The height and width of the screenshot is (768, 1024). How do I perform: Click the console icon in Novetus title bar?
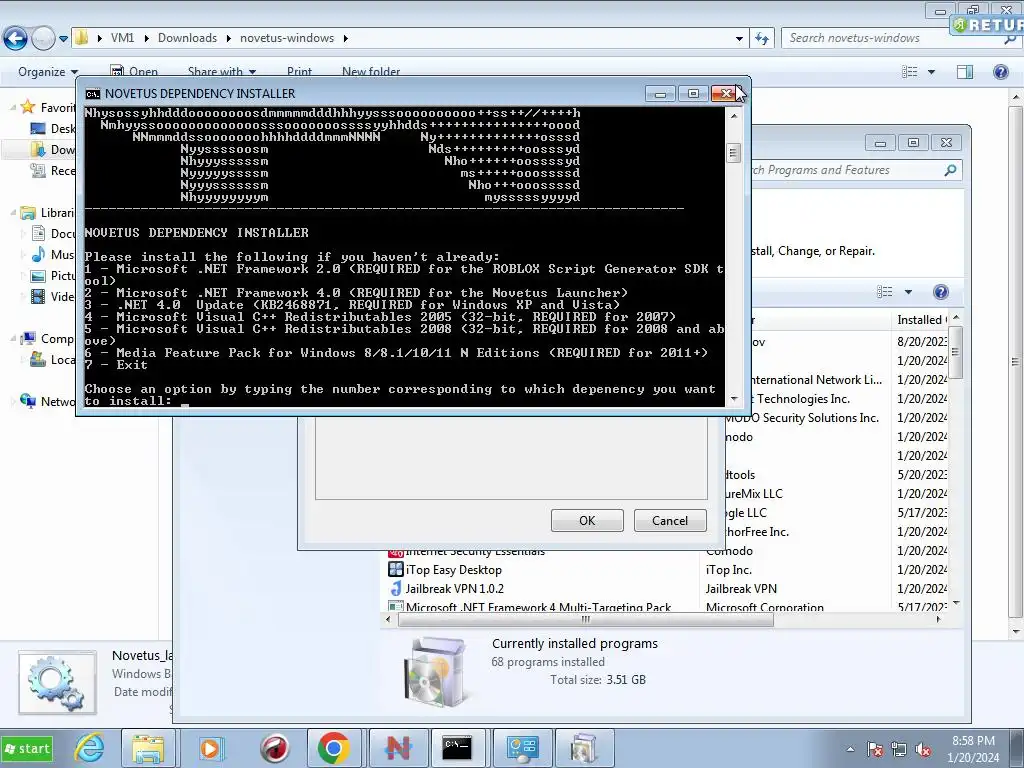point(93,94)
